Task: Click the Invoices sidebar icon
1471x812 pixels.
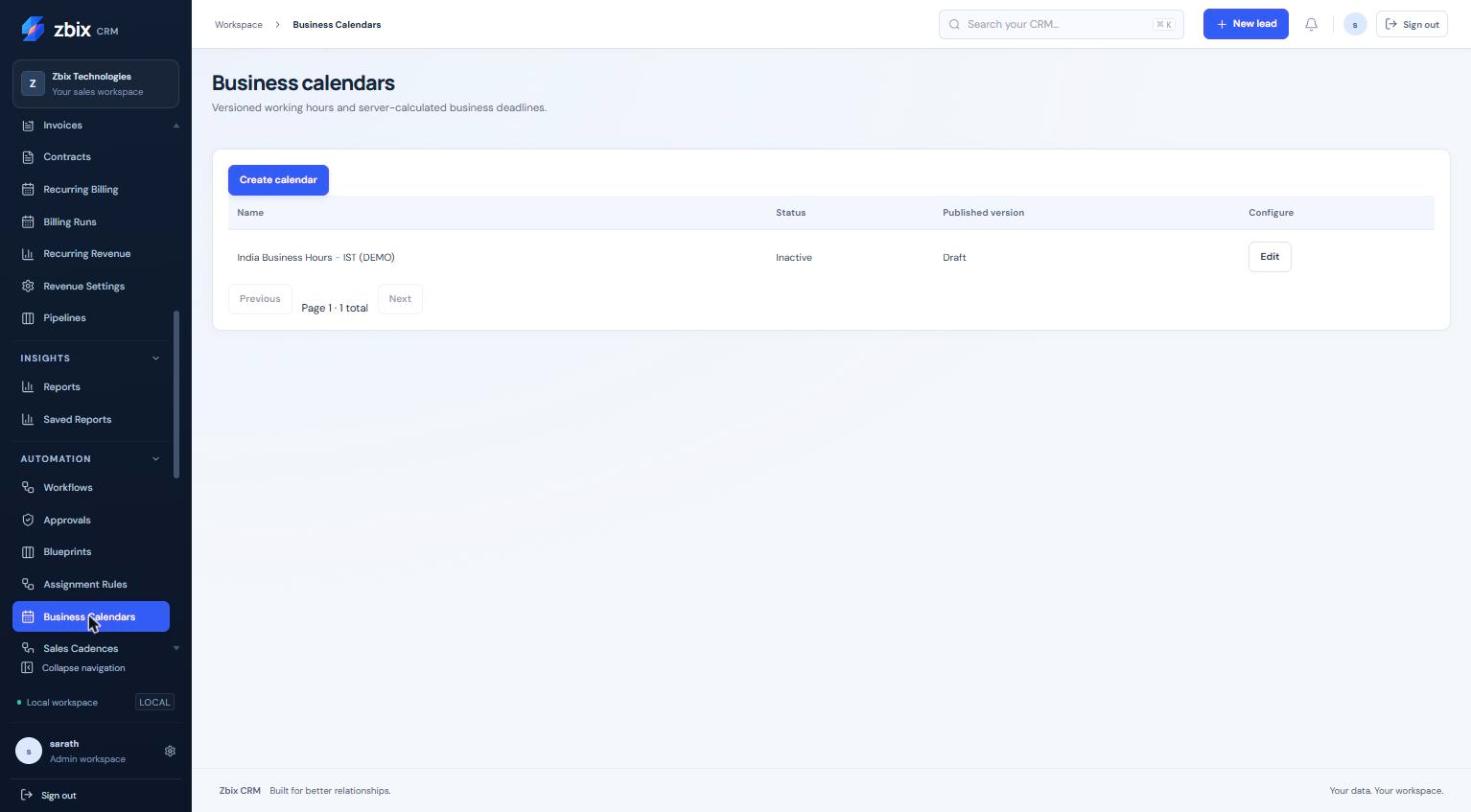Action: 28,125
